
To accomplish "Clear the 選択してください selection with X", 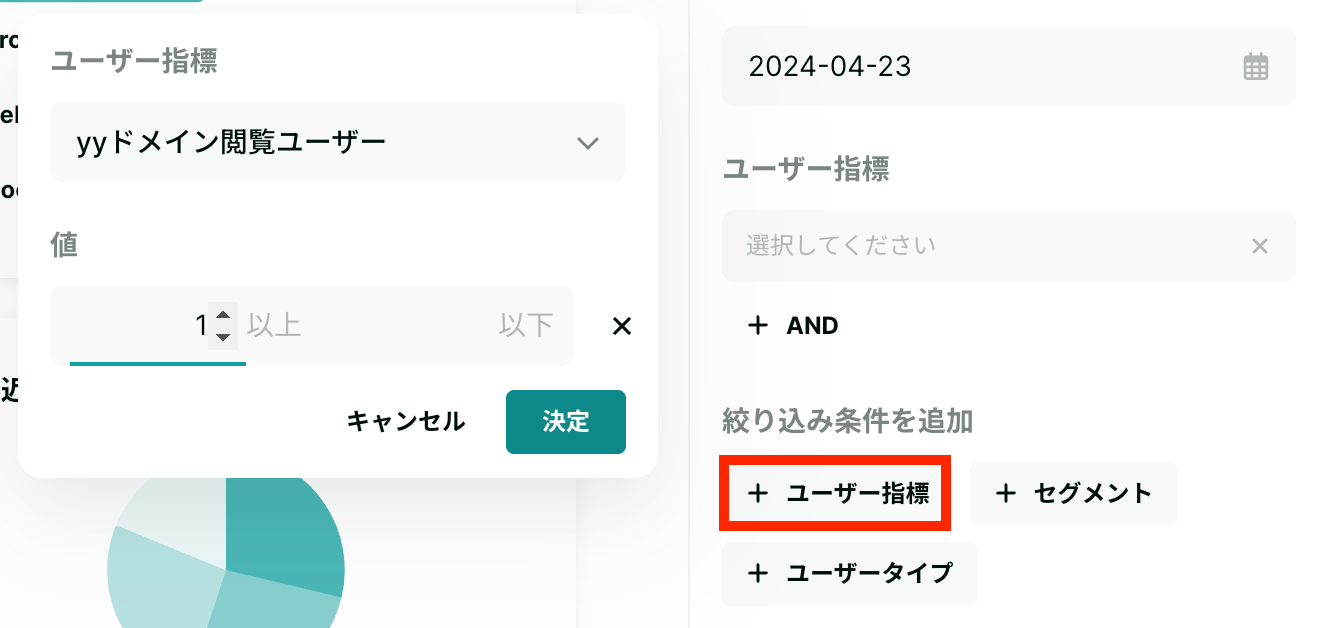I will click(x=1260, y=246).
